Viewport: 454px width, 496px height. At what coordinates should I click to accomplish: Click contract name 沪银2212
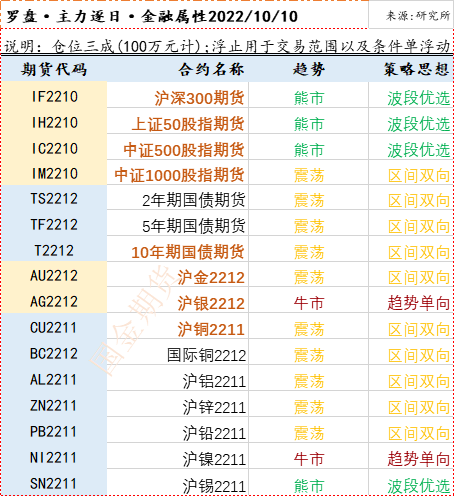(211, 303)
